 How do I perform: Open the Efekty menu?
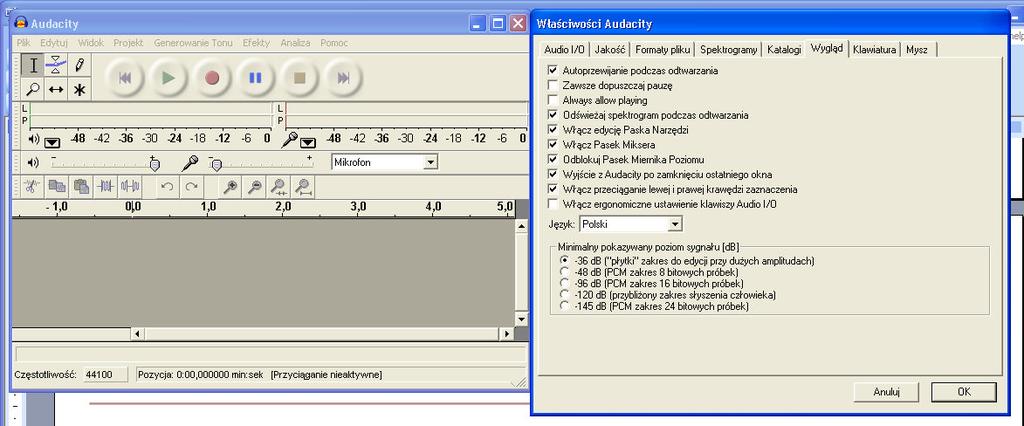click(x=256, y=42)
